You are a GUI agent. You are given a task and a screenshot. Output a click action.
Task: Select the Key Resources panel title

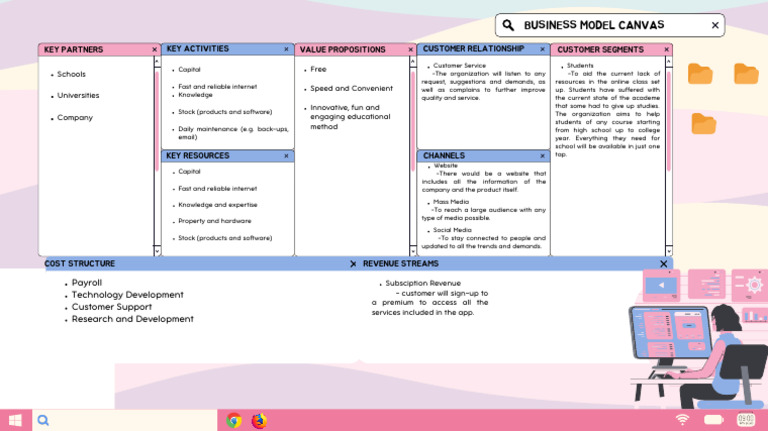point(197,156)
